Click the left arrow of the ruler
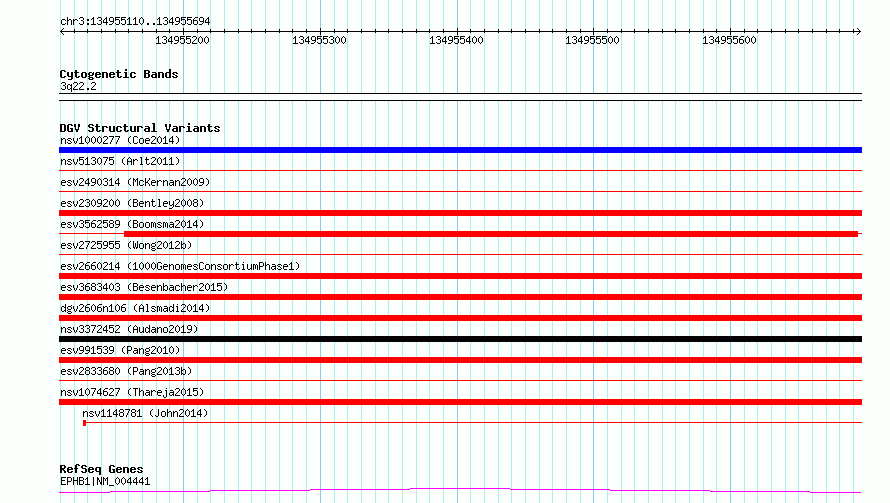The width and height of the screenshot is (890, 503). tap(62, 31)
